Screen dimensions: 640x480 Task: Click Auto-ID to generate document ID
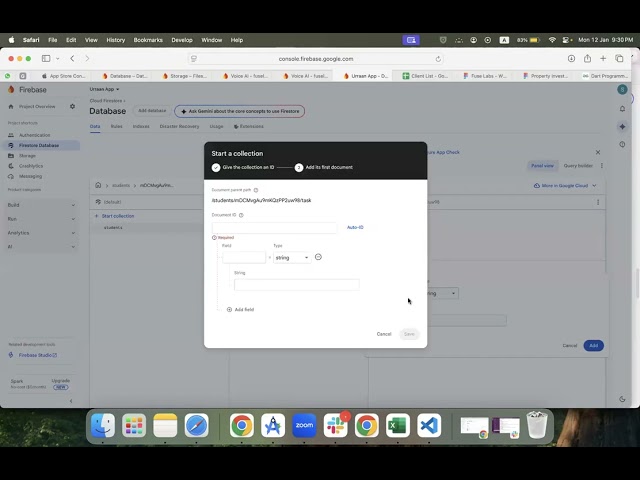355,227
